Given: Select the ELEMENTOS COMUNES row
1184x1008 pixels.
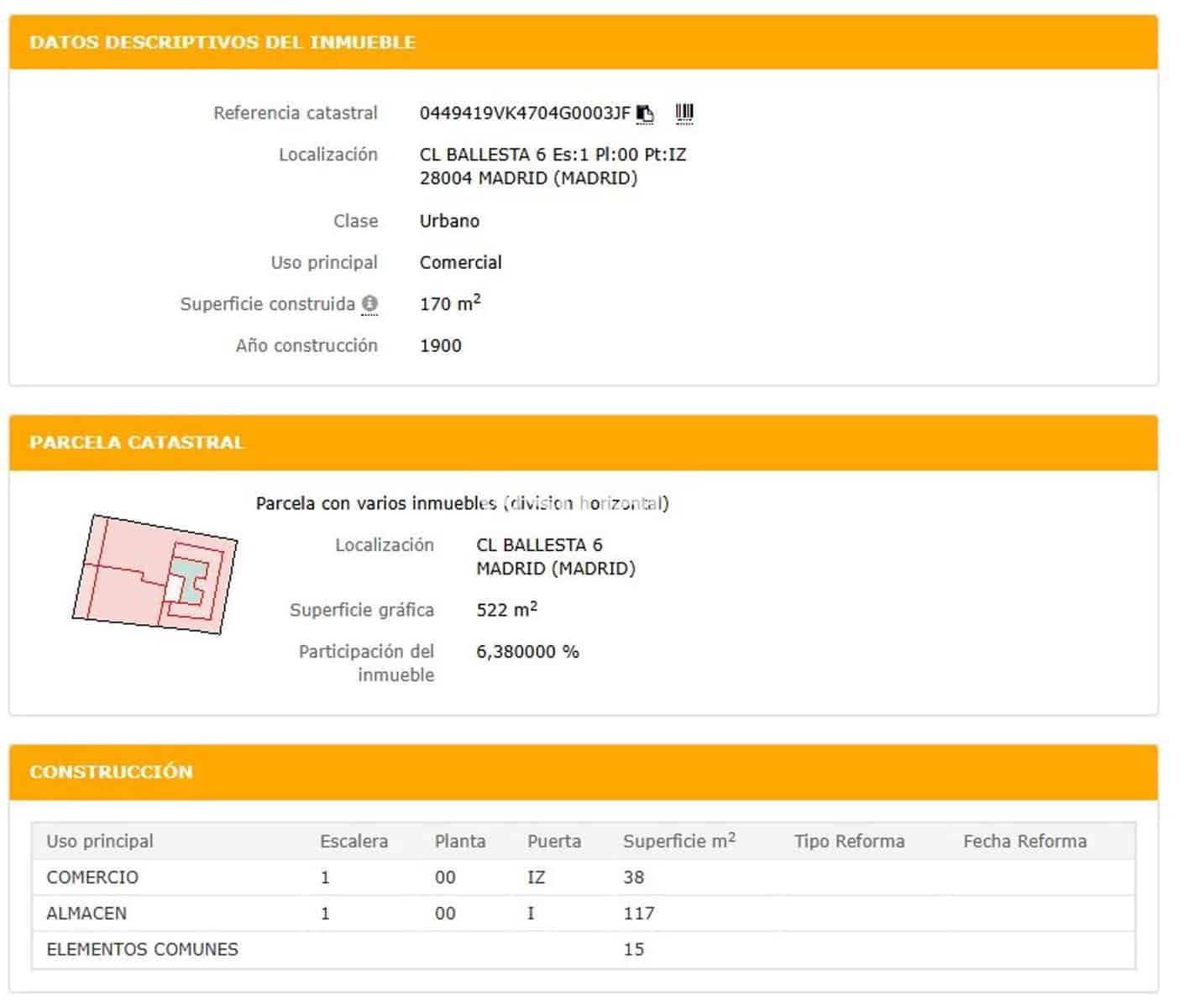Looking at the screenshot, I should [x=141, y=949].
